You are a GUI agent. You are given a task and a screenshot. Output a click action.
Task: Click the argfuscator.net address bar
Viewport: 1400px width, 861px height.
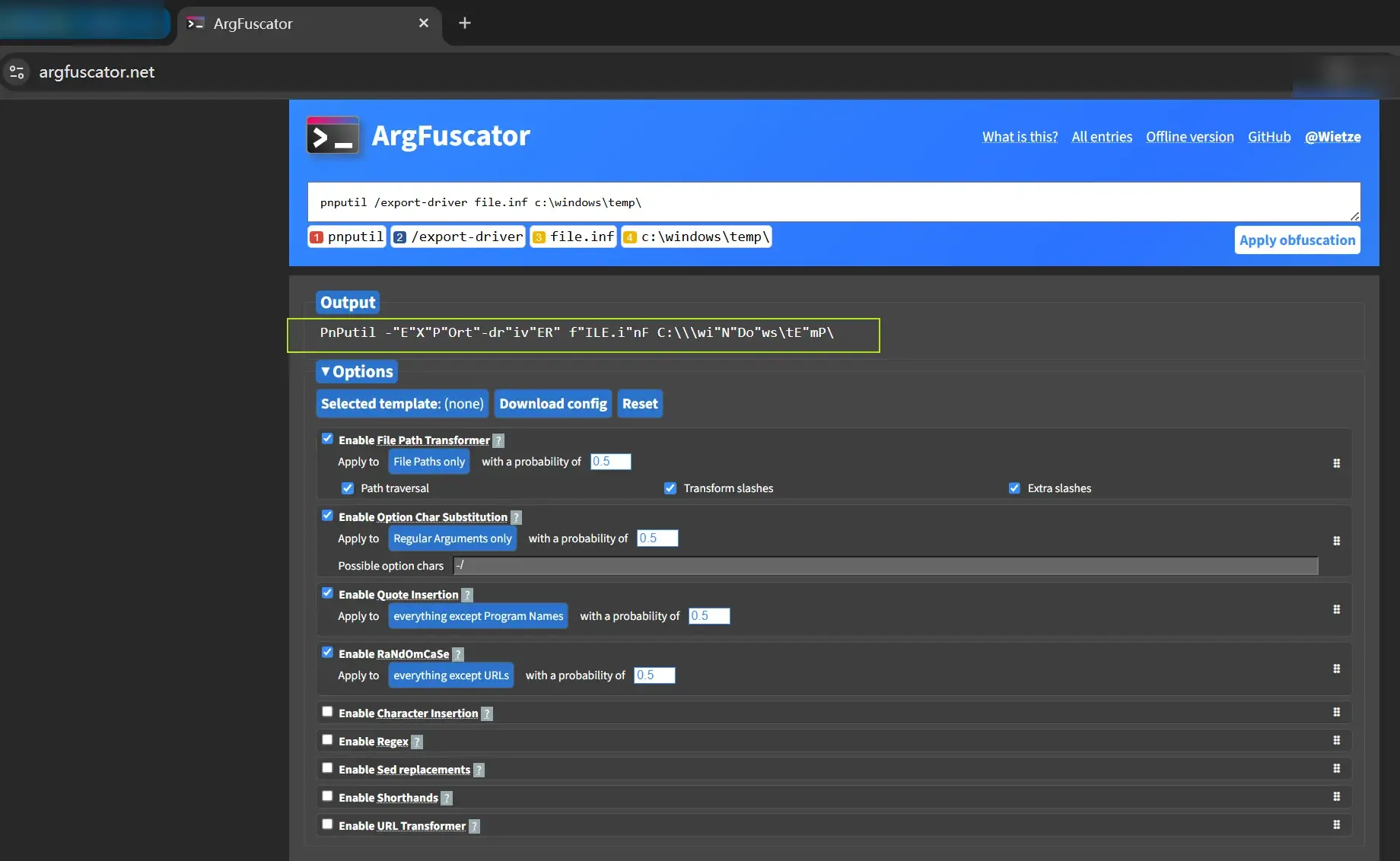[x=97, y=72]
